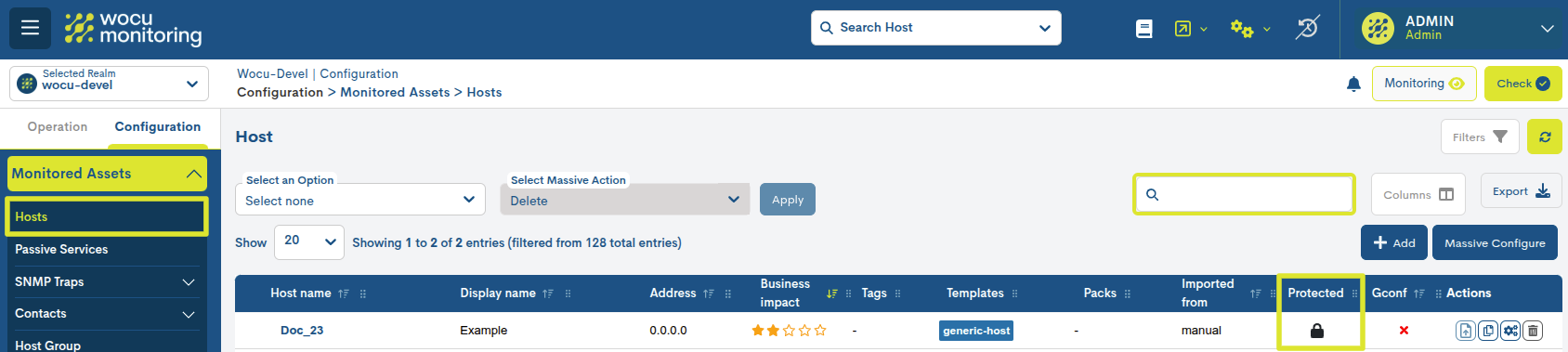
Task: Click the red X in Gconf column
Action: click(1404, 331)
